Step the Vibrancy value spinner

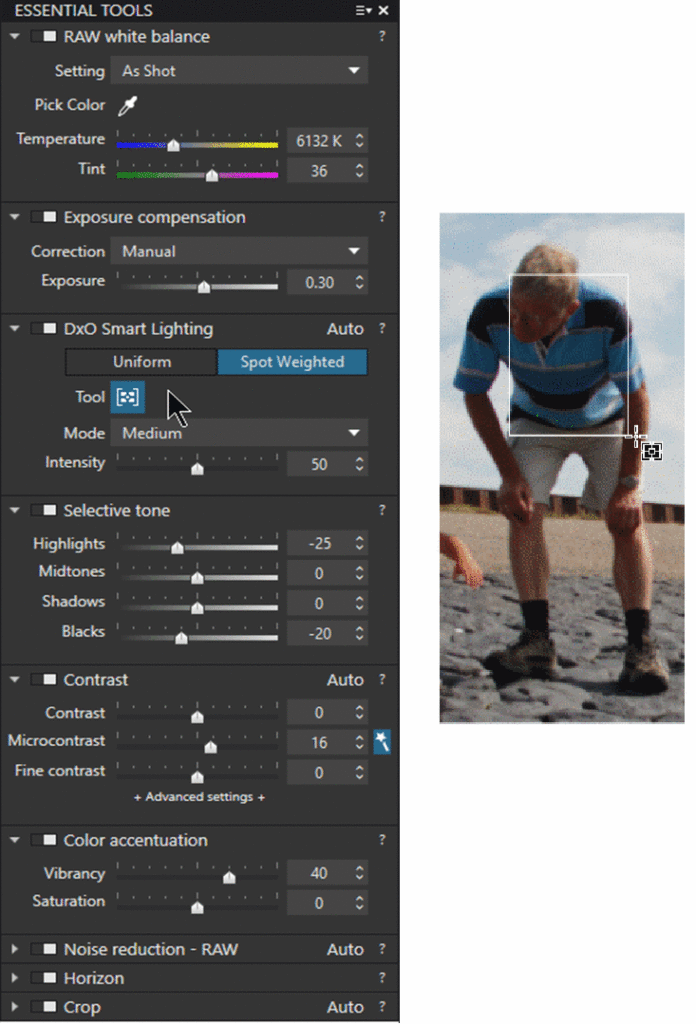360,873
